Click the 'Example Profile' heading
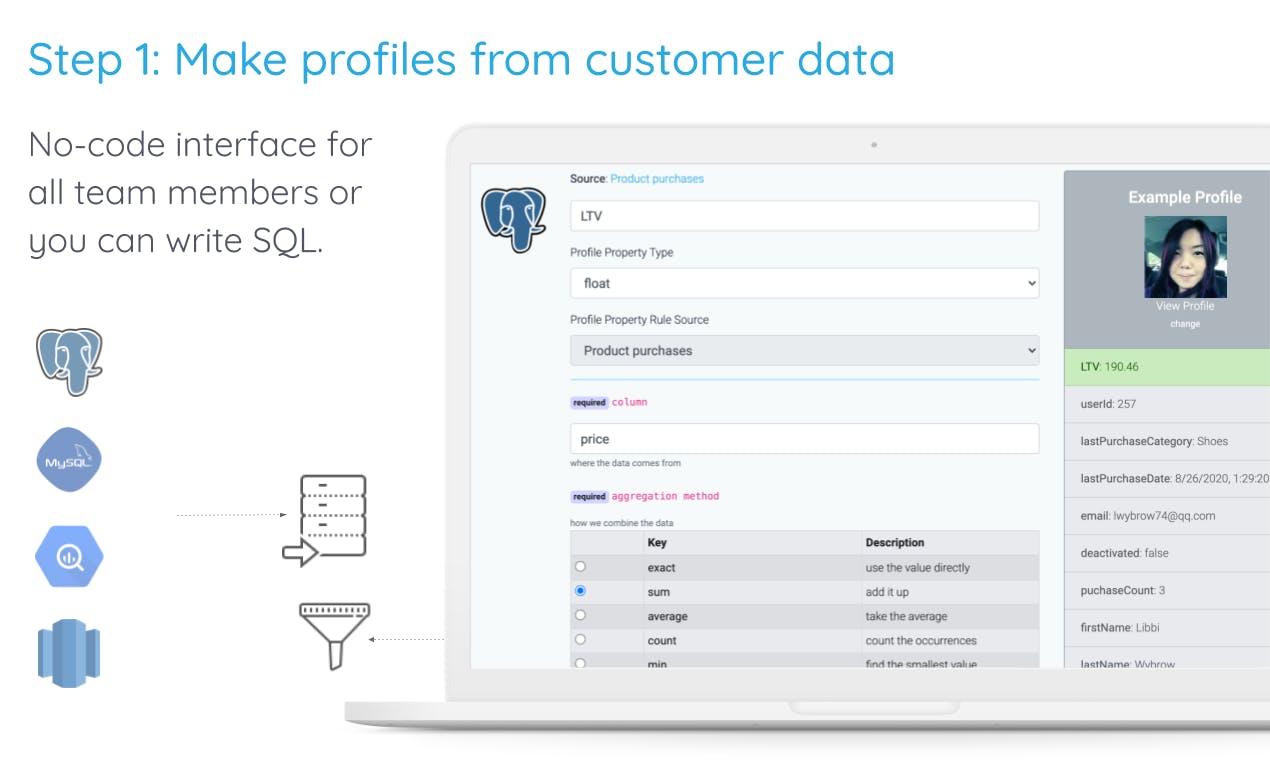Image resolution: width=1270 pixels, height=760 pixels. click(1185, 197)
